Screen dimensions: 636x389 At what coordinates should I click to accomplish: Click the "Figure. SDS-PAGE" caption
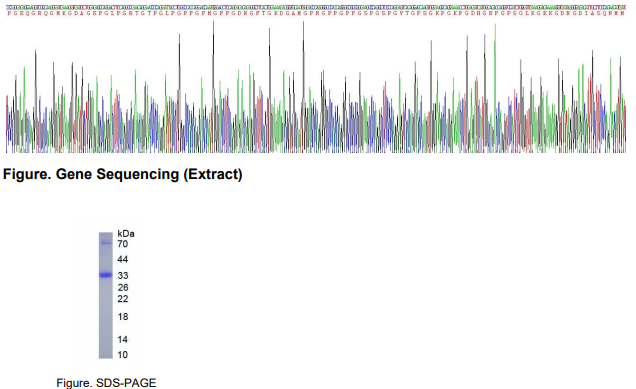(106, 383)
